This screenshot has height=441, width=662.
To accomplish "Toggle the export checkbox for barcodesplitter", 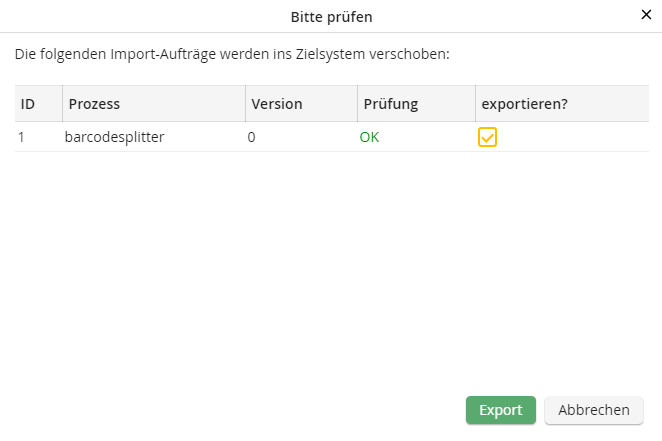I will point(487,137).
